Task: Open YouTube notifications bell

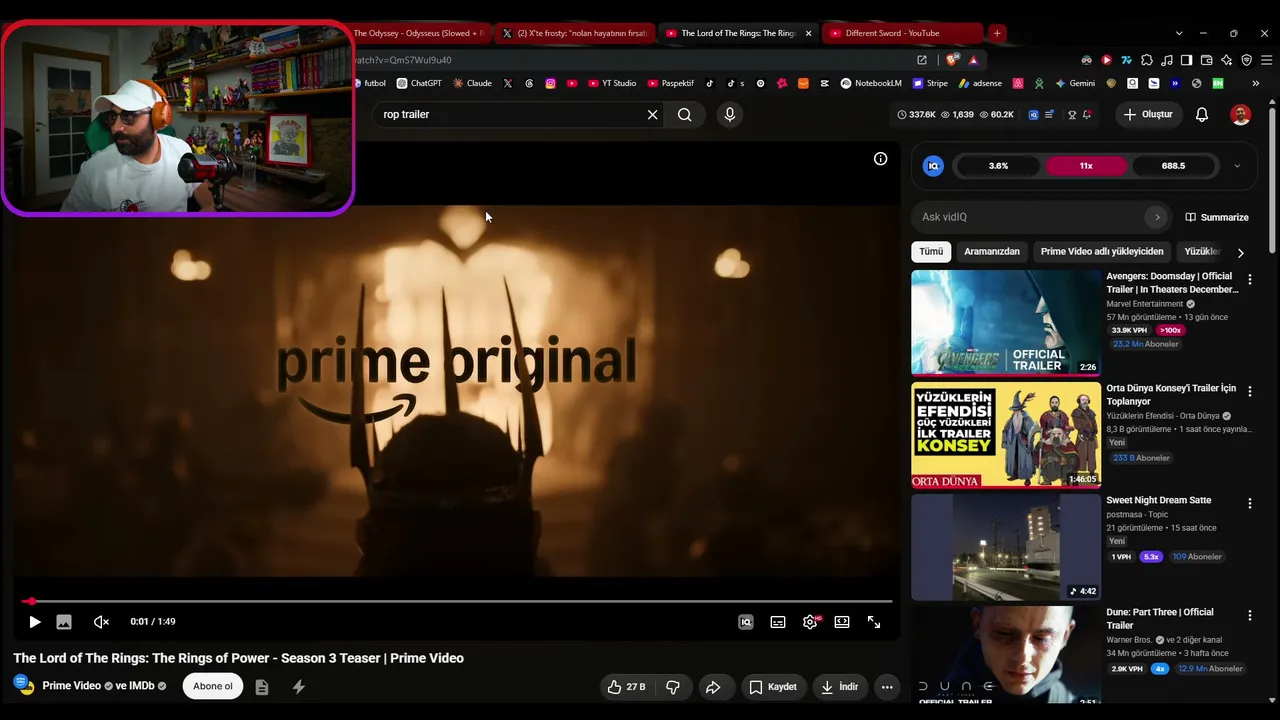Action: 1202,115
